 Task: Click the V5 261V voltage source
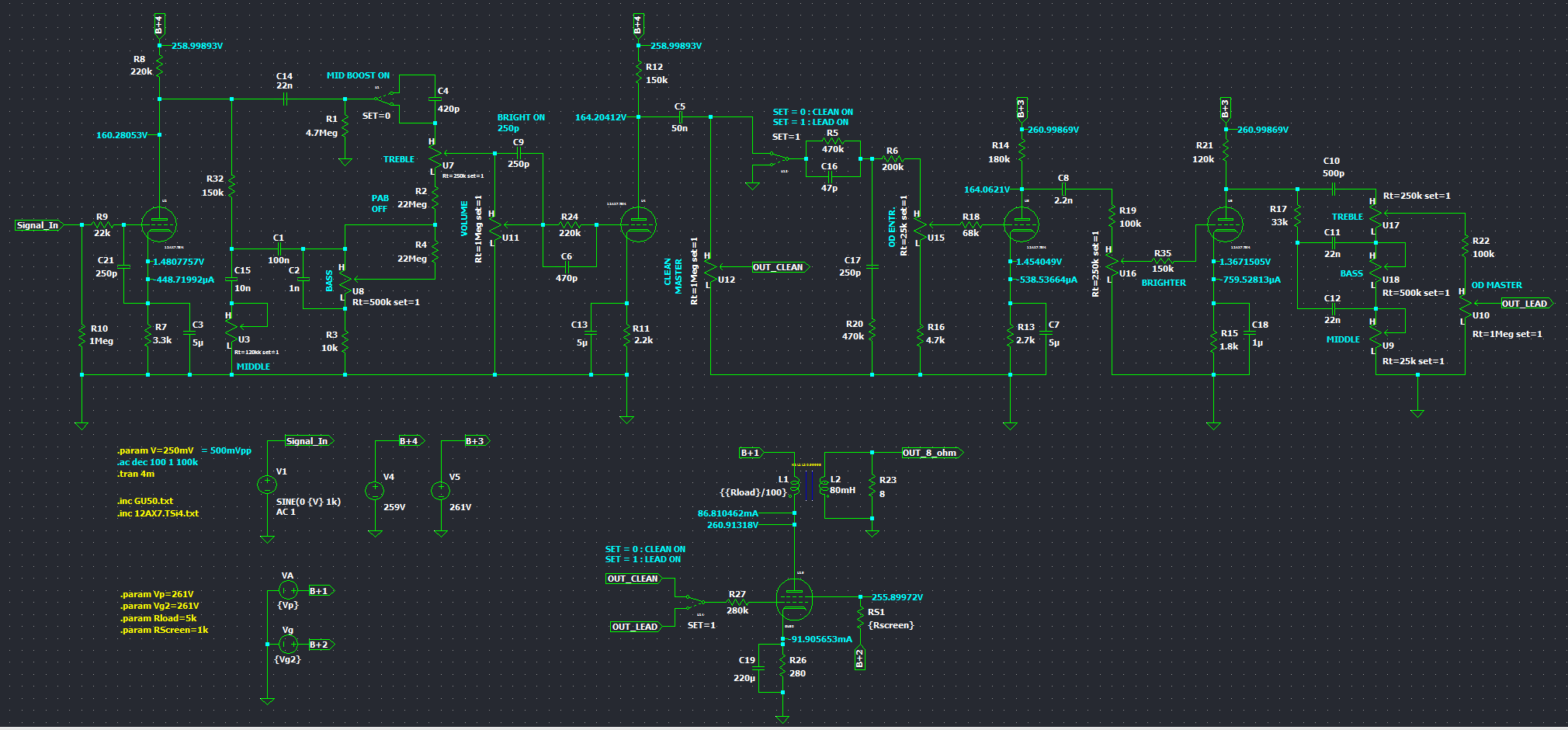coord(441,491)
